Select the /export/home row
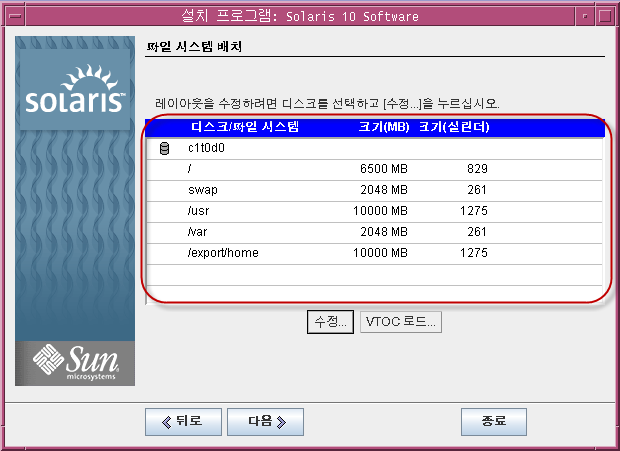Viewport: 620px width, 451px height. 374,253
